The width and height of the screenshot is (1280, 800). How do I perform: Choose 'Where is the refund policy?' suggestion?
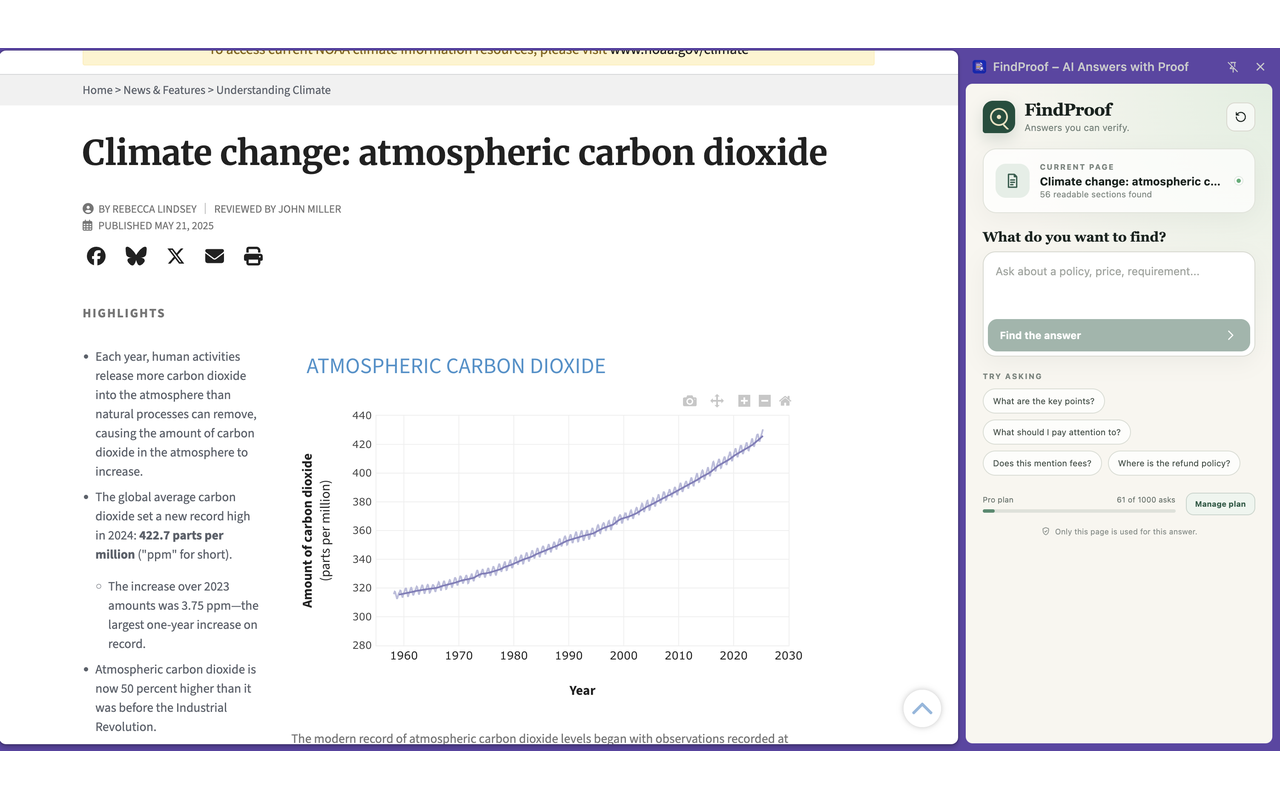1175,464
